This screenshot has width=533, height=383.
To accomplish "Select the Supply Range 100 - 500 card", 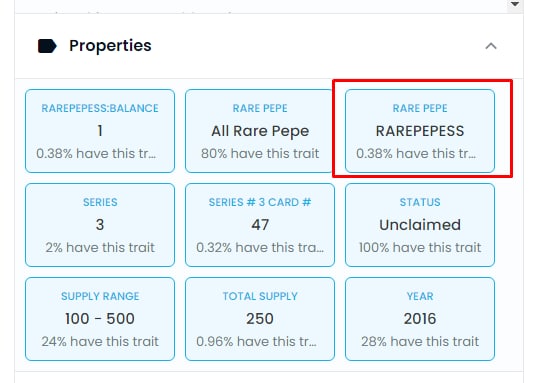I will tap(100, 319).
